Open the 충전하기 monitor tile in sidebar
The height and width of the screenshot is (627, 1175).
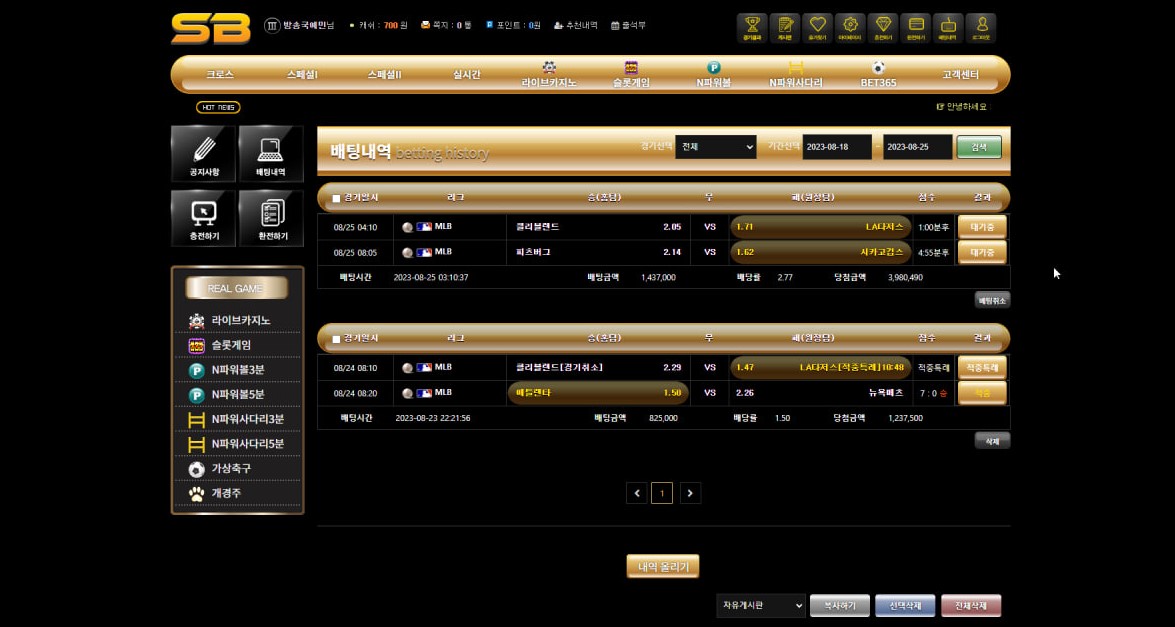pyautogui.click(x=204, y=218)
